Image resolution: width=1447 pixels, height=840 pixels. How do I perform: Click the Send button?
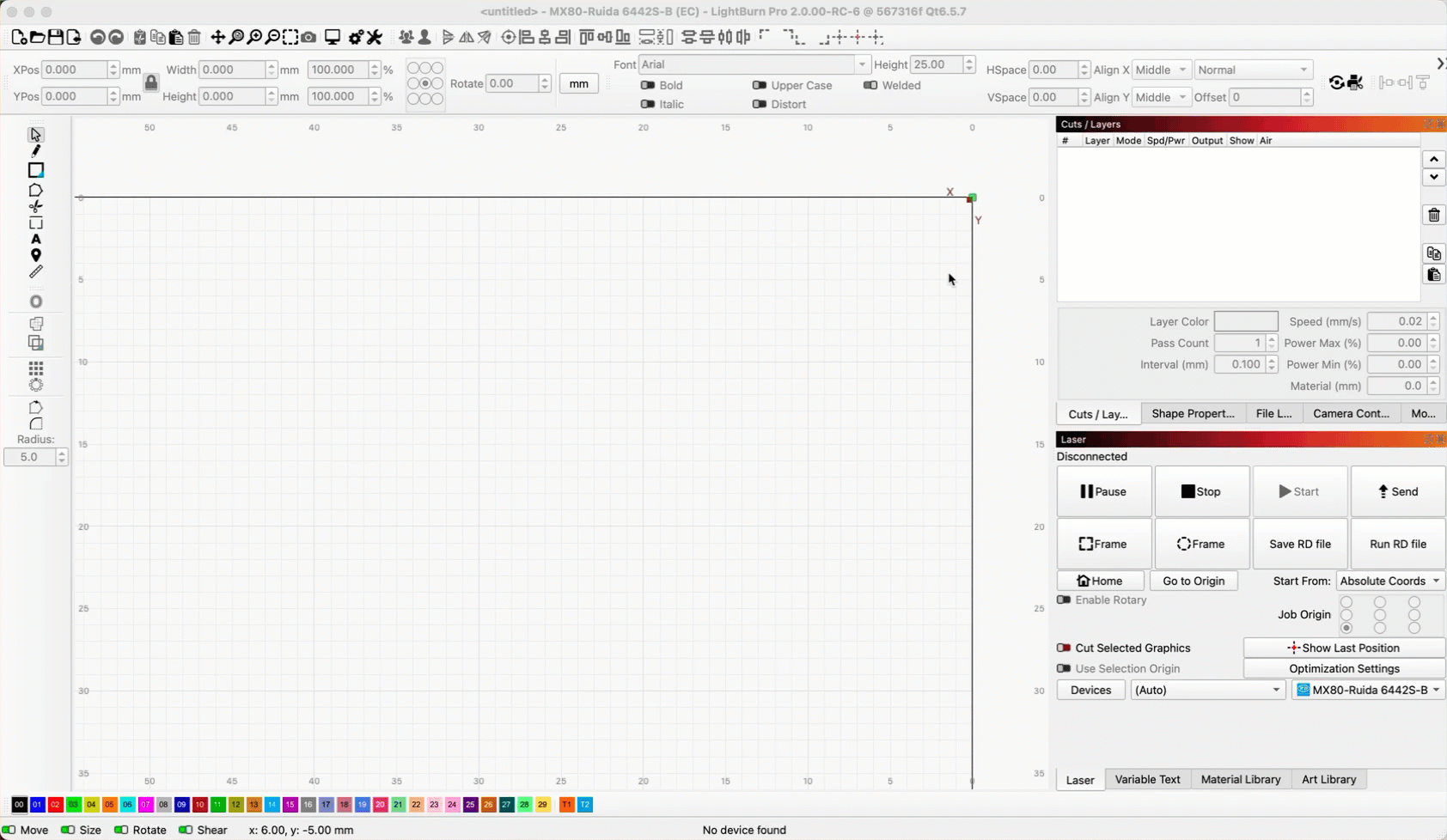pyautogui.click(x=1398, y=491)
